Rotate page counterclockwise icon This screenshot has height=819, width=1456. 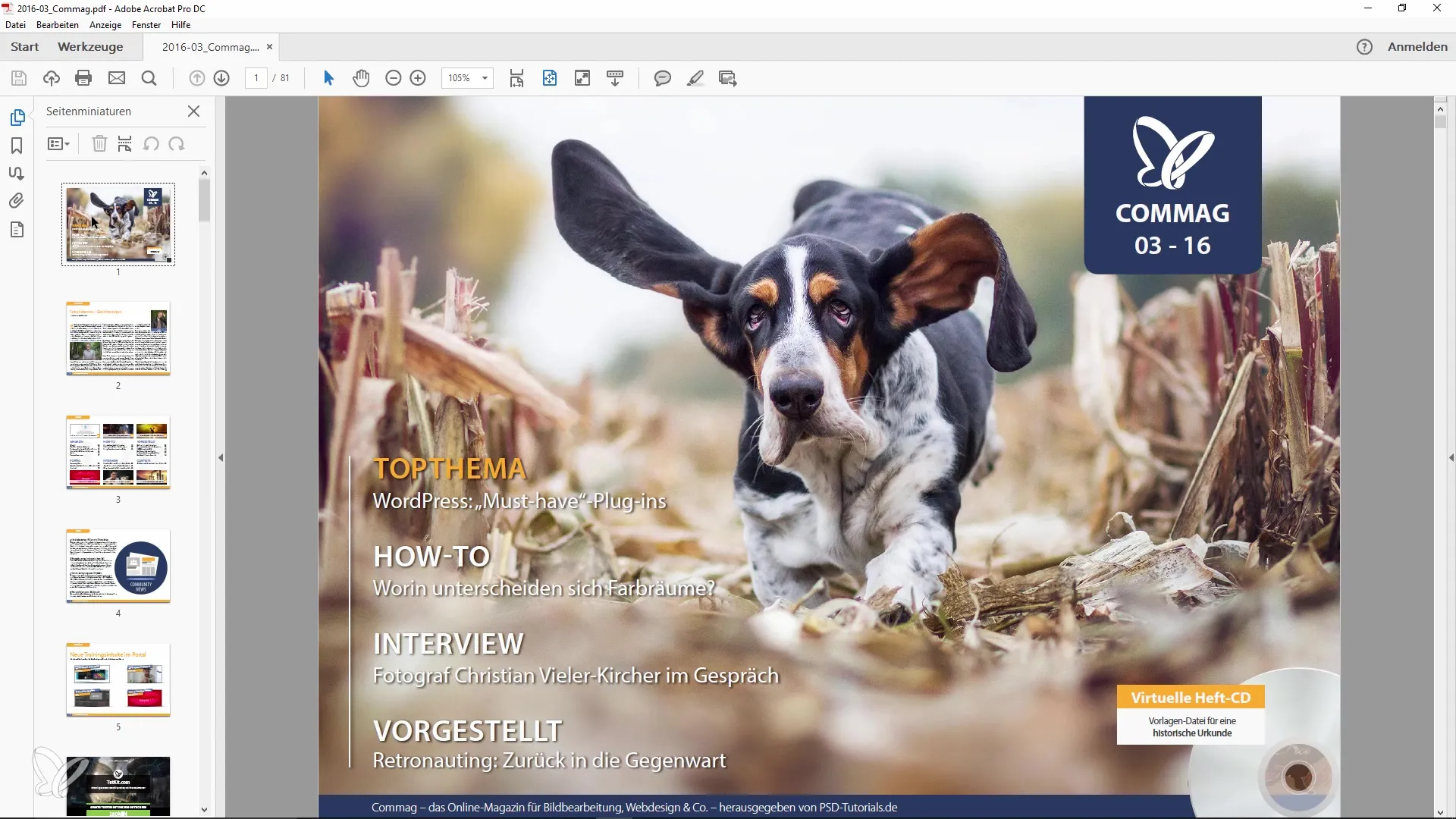(151, 143)
